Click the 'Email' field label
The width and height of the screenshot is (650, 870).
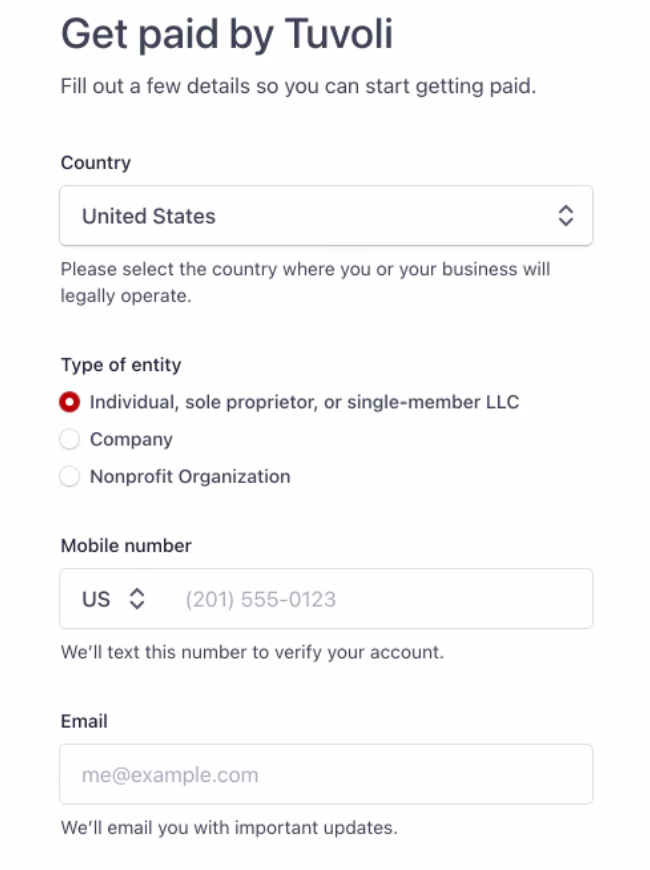point(84,721)
